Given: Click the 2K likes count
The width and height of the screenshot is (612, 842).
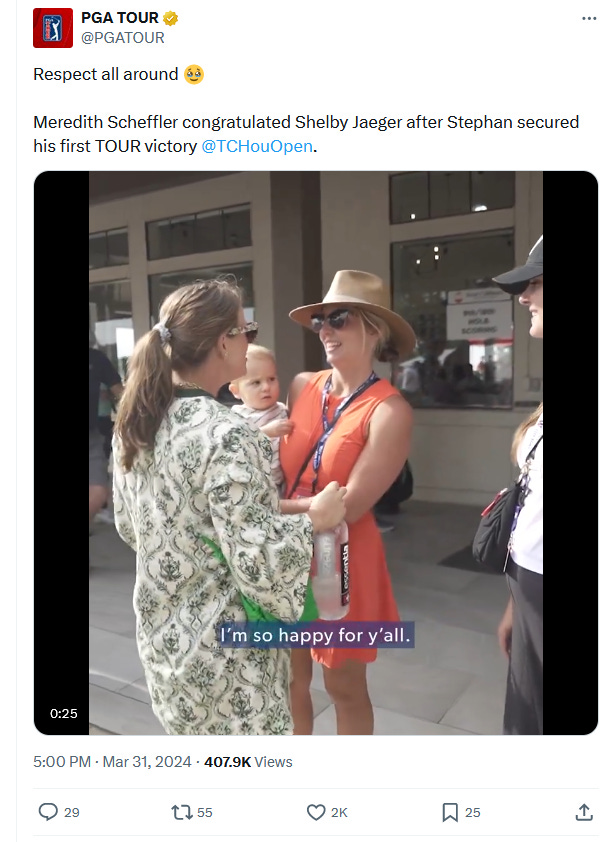Looking at the screenshot, I should tap(339, 812).
